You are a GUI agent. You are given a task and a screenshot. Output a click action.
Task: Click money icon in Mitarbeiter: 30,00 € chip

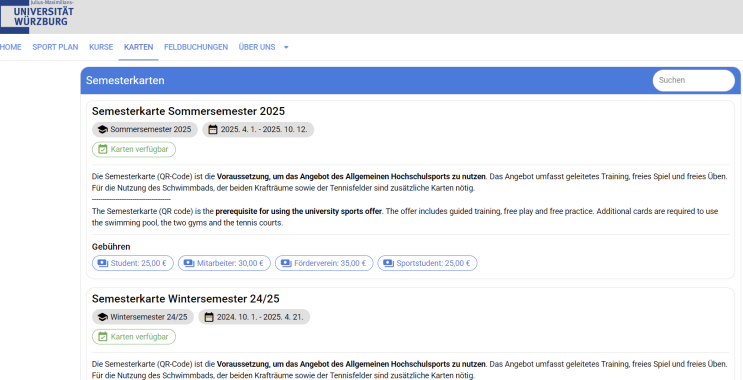coord(189,263)
